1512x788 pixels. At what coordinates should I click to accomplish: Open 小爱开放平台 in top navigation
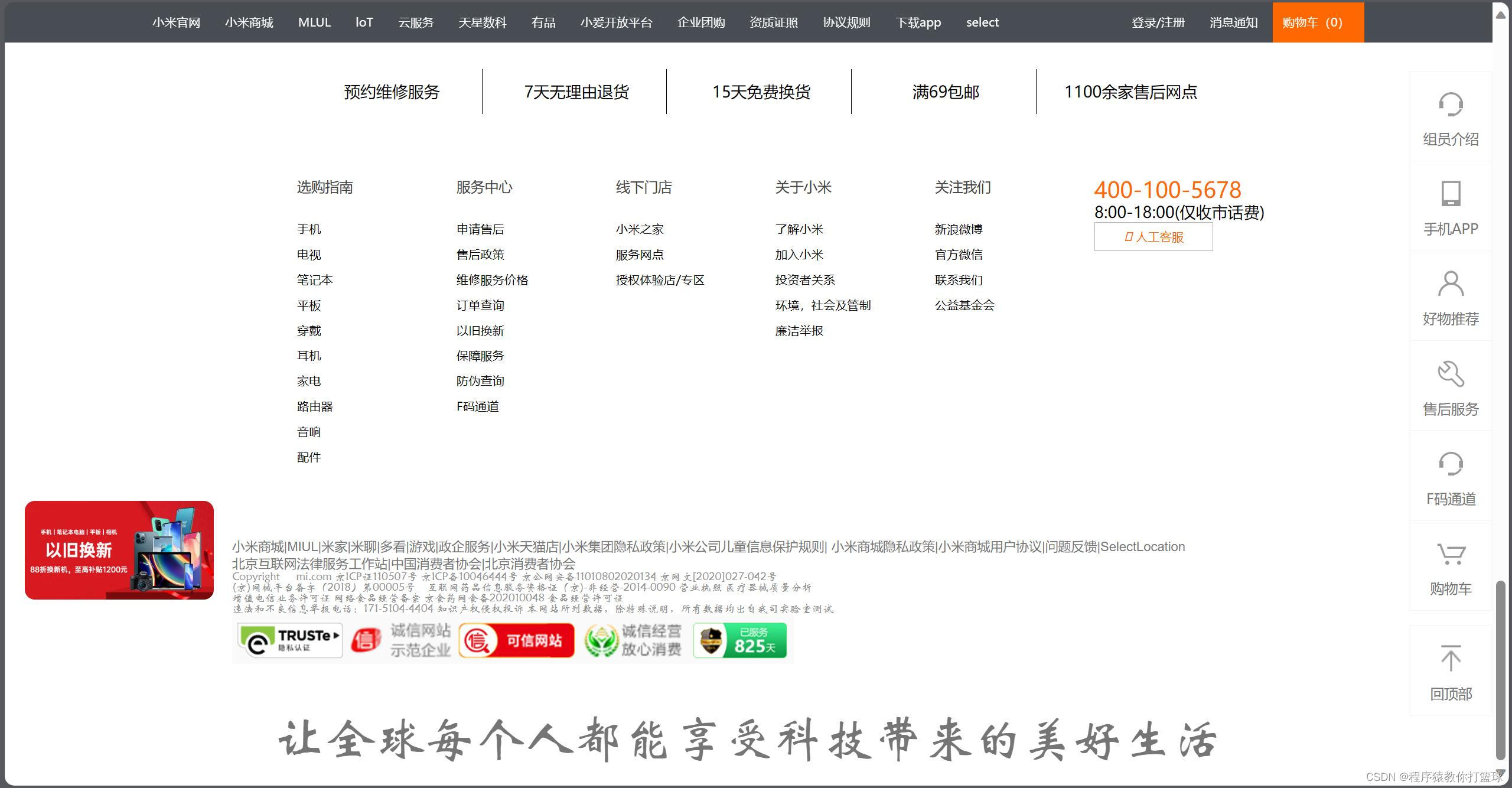coord(616,22)
